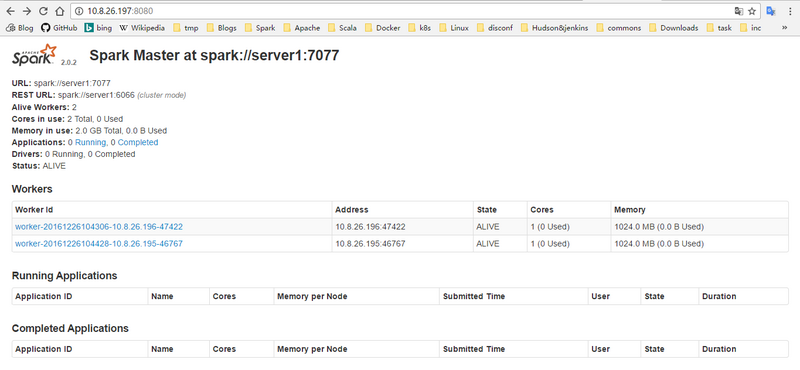Viewport: 800px width, 370px height.
Task: Click the browser forward arrow
Action: (x=27, y=11)
